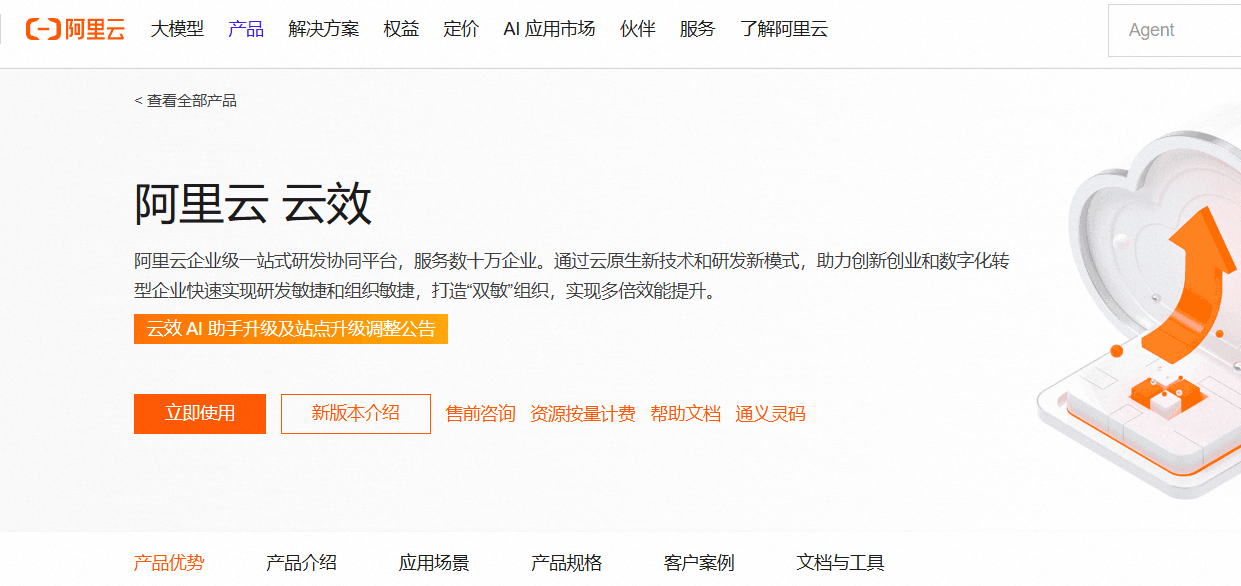Image resolution: width=1241 pixels, height=586 pixels.
Task: Open 了解阿里云 in the navigation bar
Action: pos(784,29)
